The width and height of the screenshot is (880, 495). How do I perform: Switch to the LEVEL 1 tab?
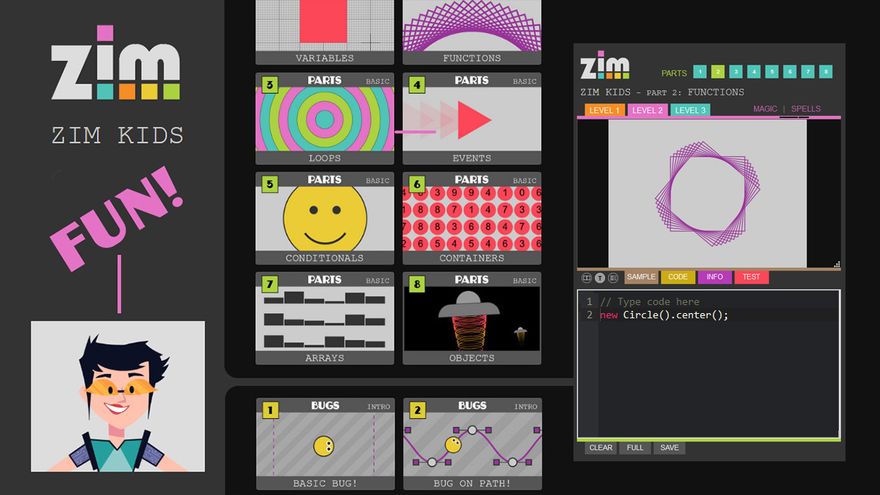604,110
